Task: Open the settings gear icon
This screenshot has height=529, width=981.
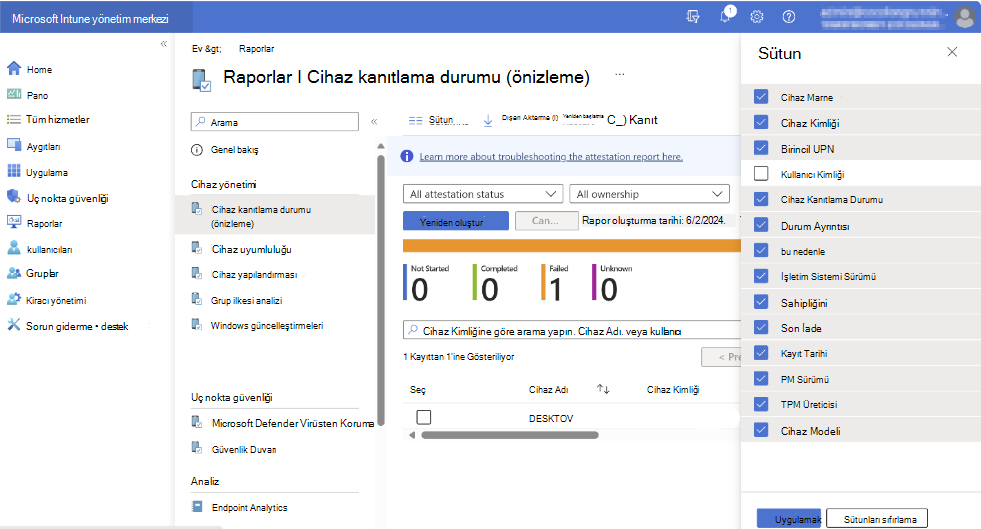Action: [x=757, y=16]
